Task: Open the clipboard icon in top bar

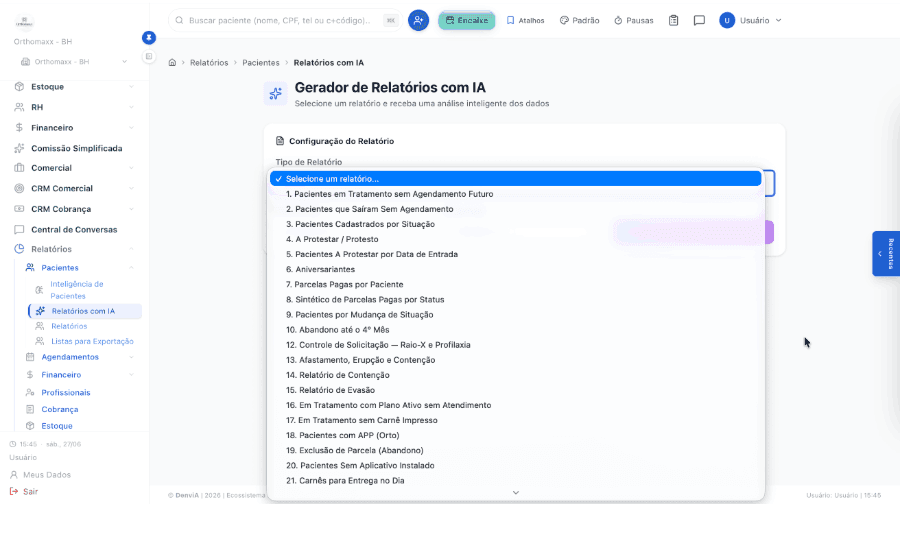Action: [x=674, y=21]
